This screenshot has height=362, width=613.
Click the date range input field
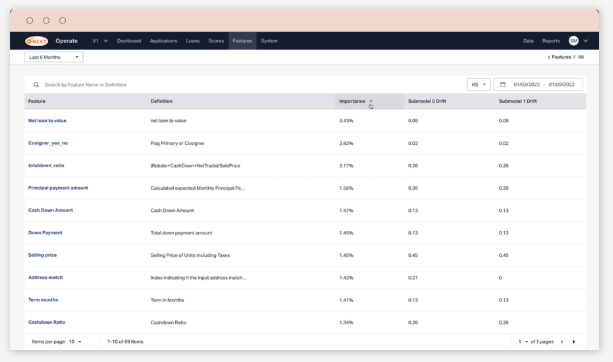538,84
